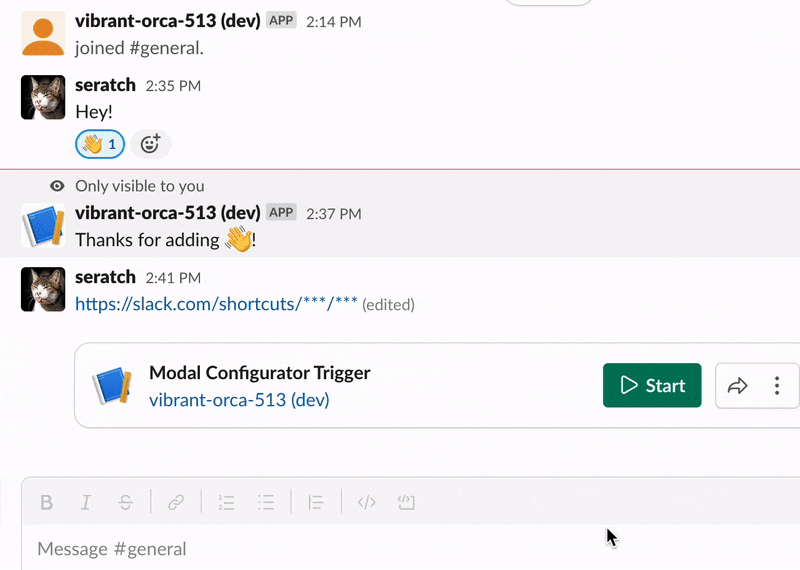
Task: Start an ordered numbered list
Action: [226, 503]
